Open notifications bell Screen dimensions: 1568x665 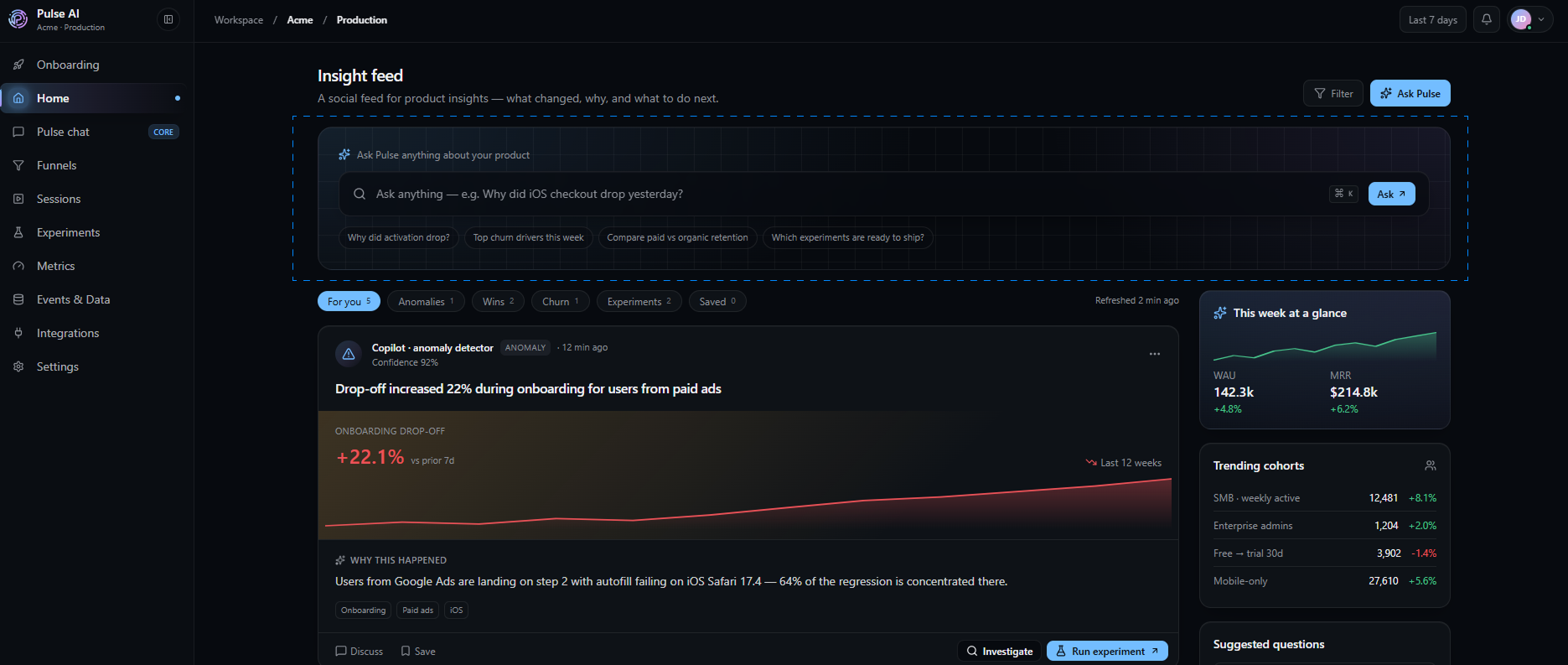coord(1487,19)
